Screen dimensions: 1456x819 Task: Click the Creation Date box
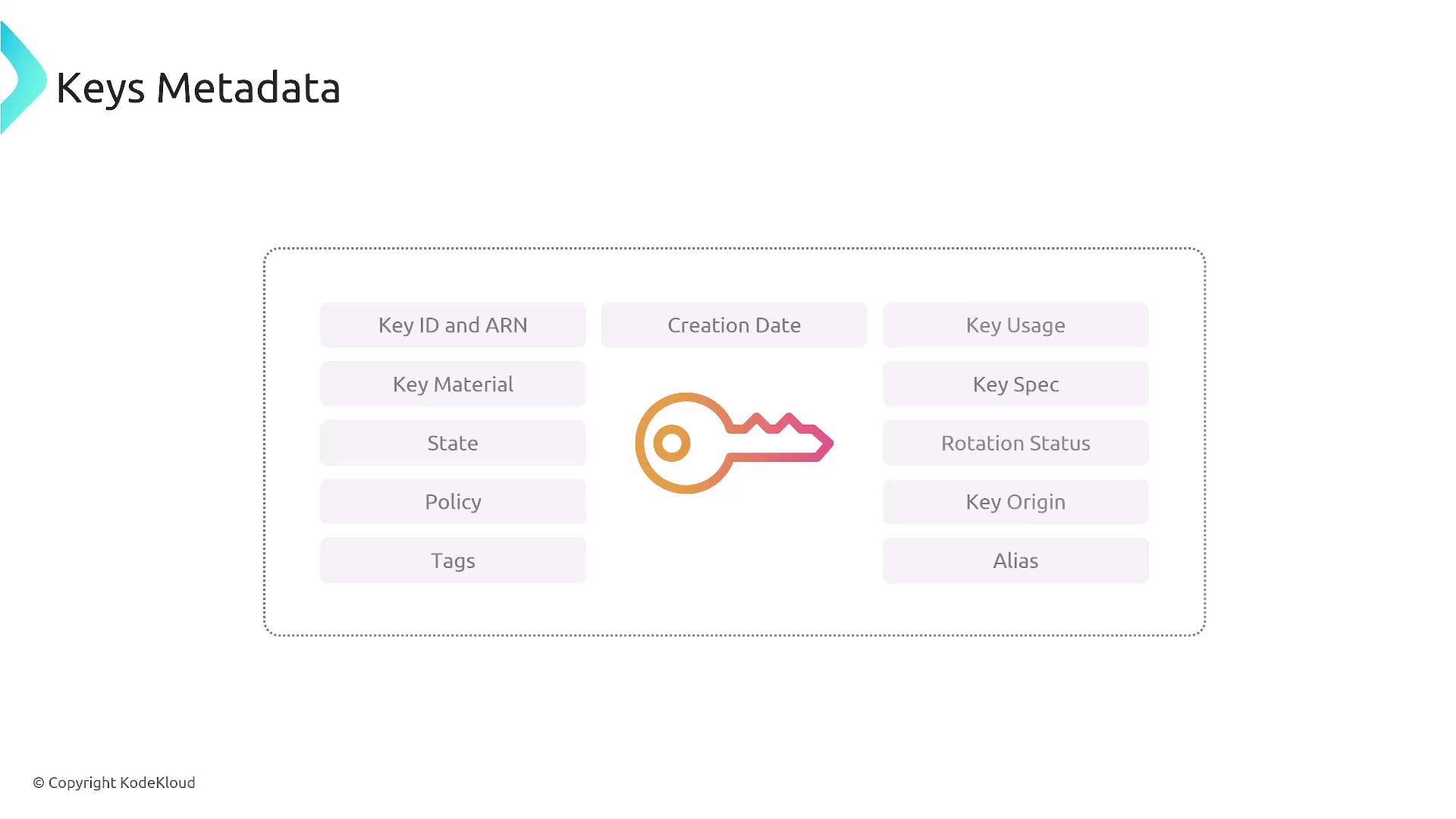(x=734, y=325)
